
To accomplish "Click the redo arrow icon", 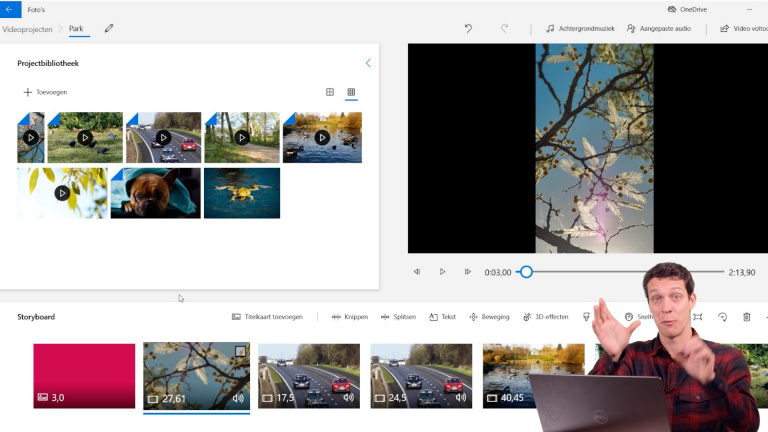I will (504, 29).
